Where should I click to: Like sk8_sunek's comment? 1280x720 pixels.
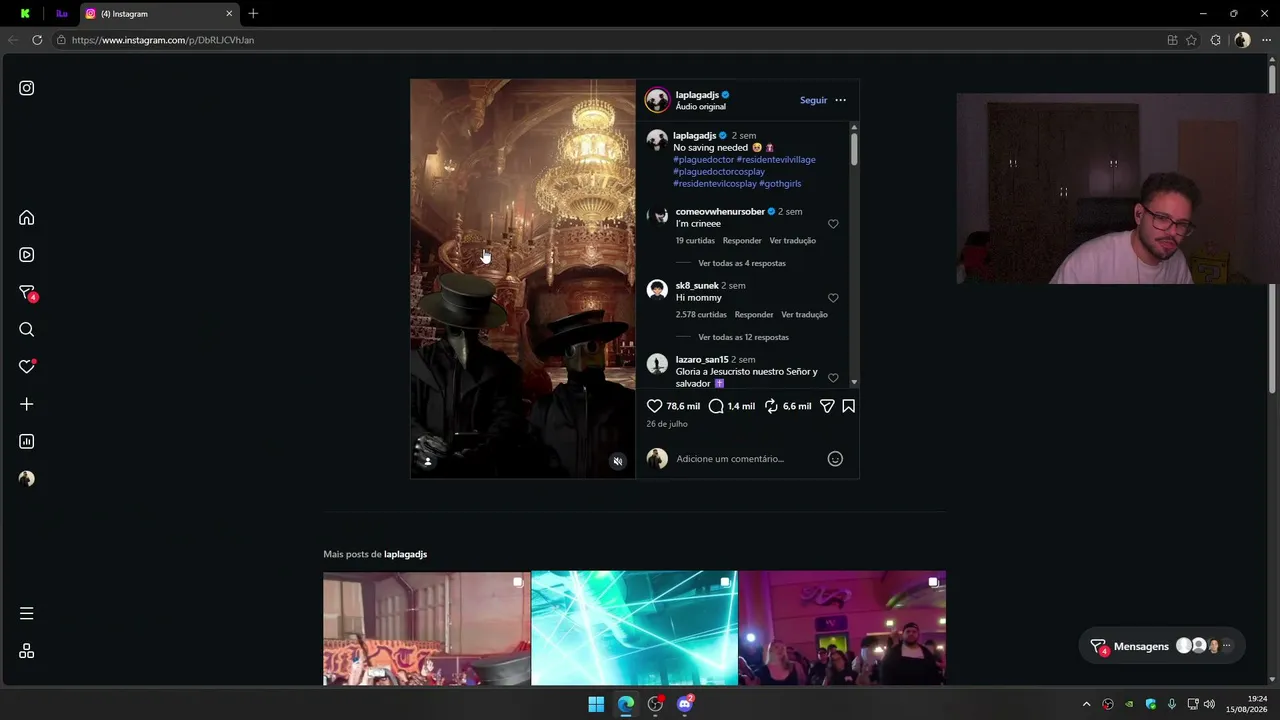point(833,298)
